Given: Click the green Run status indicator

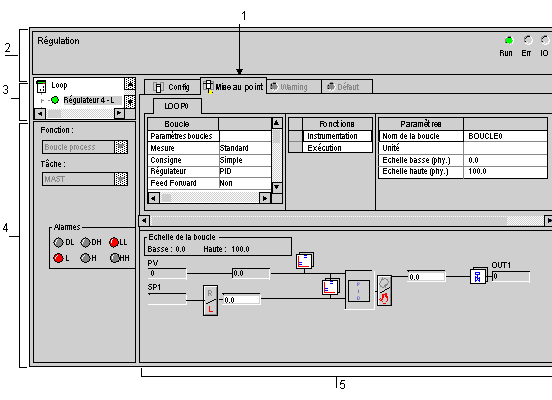Looking at the screenshot, I should coord(508,40).
